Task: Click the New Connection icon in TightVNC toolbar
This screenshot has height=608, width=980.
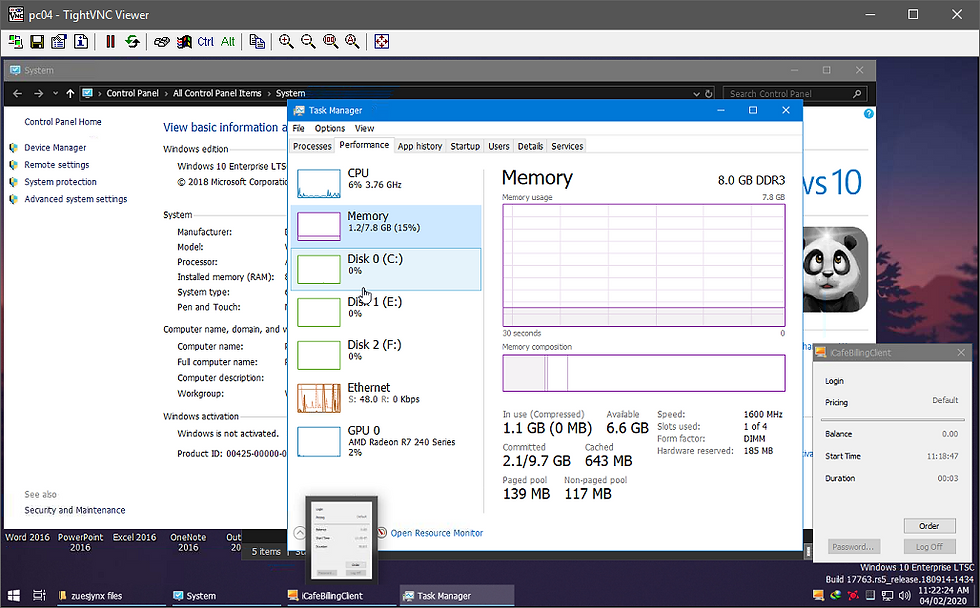Action: coord(16,42)
